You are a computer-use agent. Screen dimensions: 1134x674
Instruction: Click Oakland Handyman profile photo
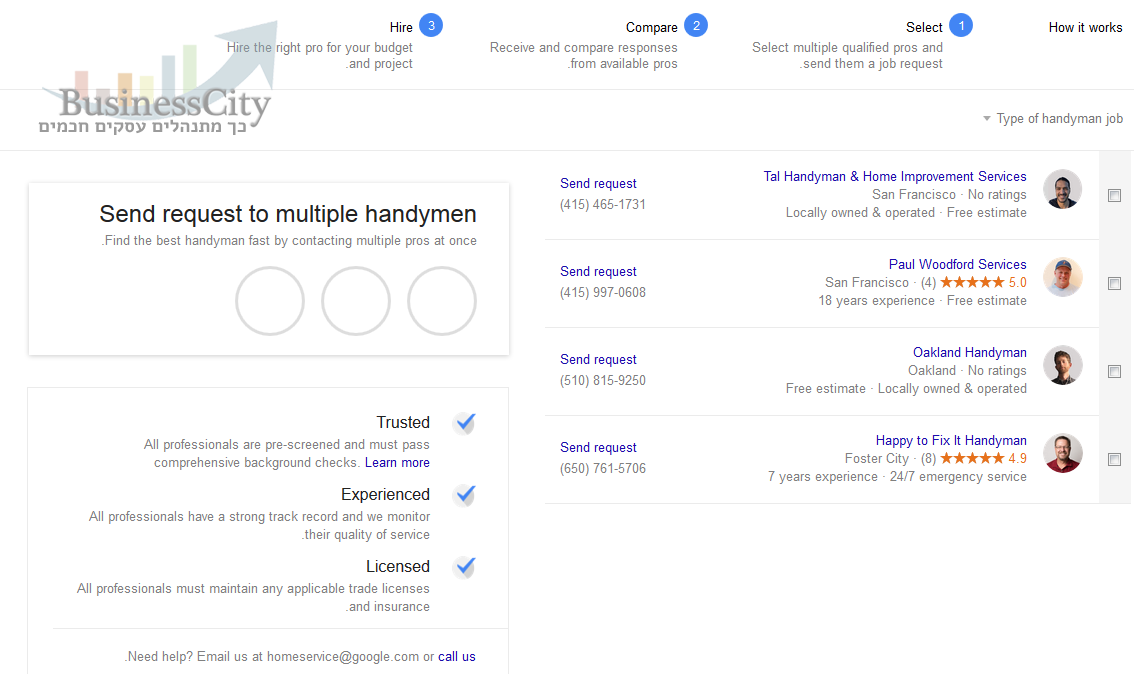[x=1062, y=365]
